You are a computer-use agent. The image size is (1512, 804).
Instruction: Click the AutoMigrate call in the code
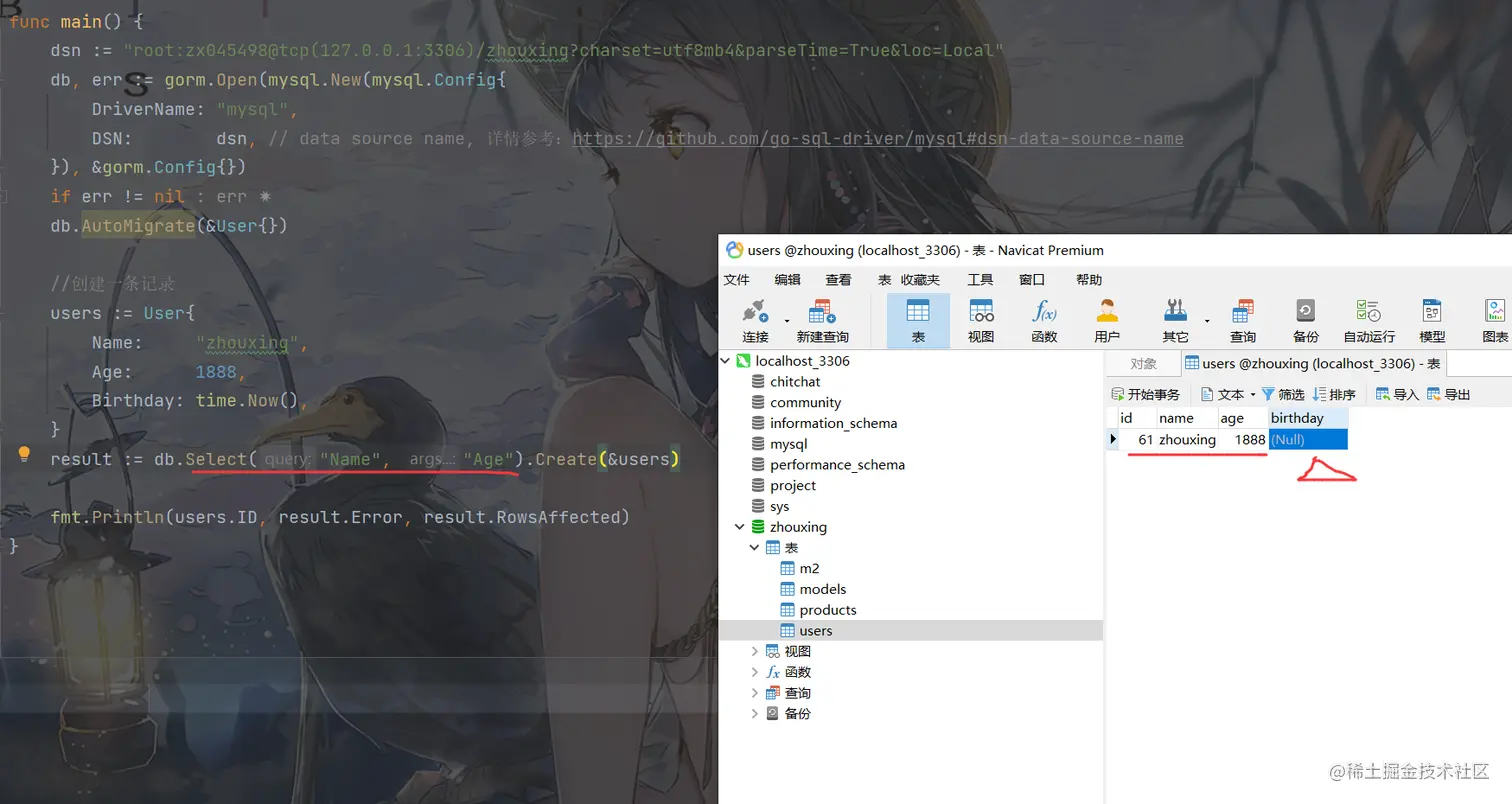[x=138, y=226]
